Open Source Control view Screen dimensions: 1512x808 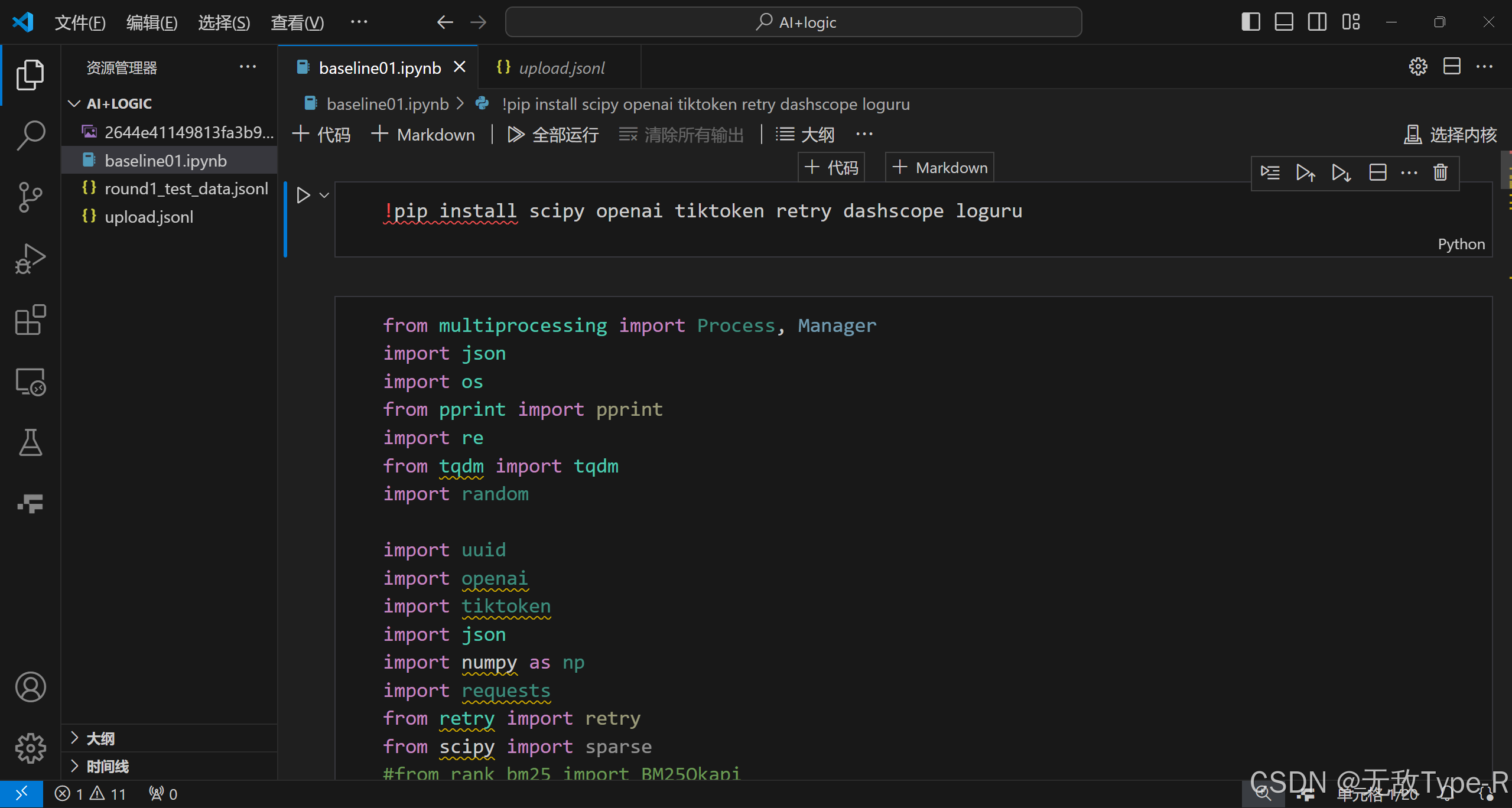point(30,197)
